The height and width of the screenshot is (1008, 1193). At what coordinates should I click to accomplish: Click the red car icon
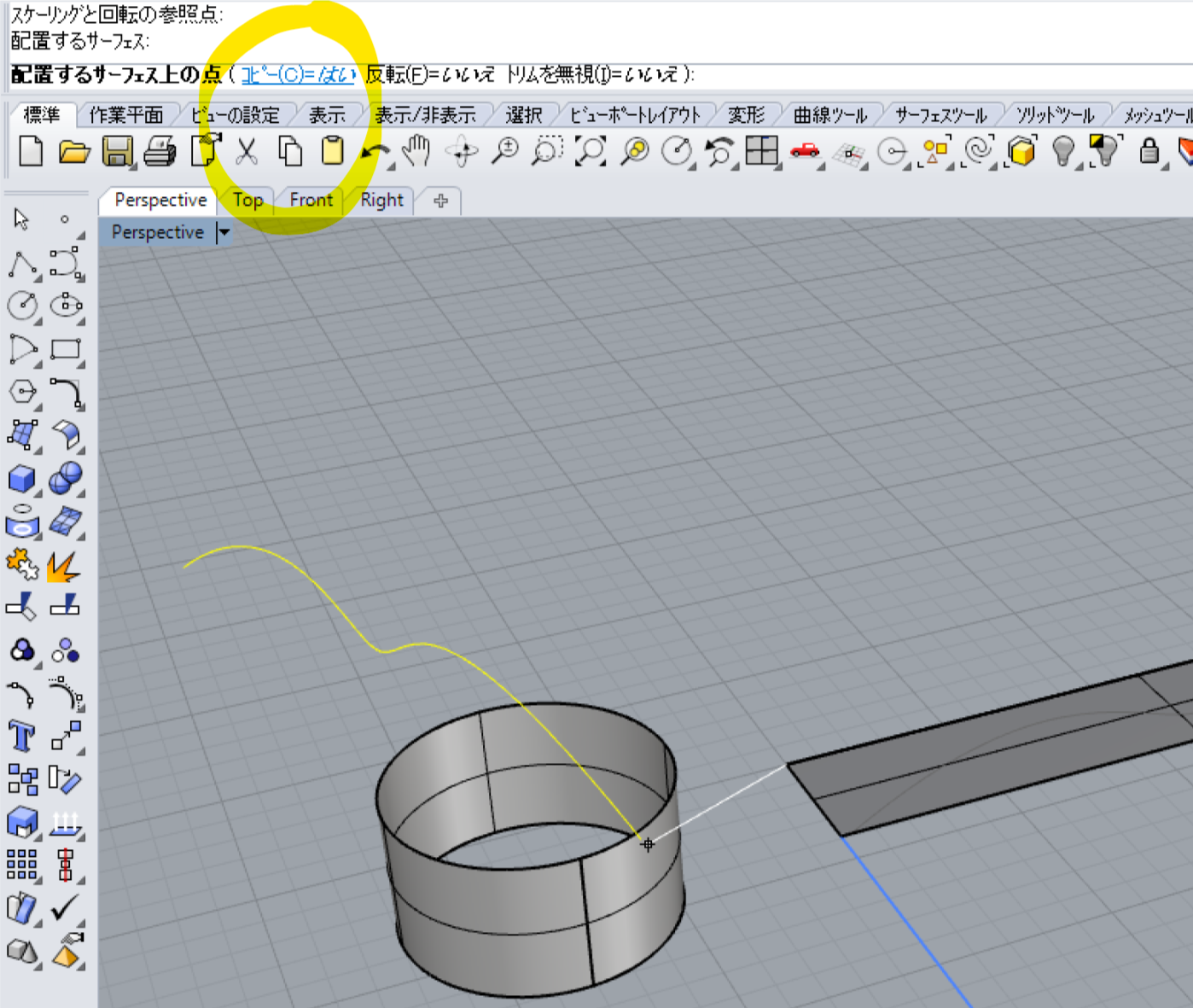tap(805, 152)
